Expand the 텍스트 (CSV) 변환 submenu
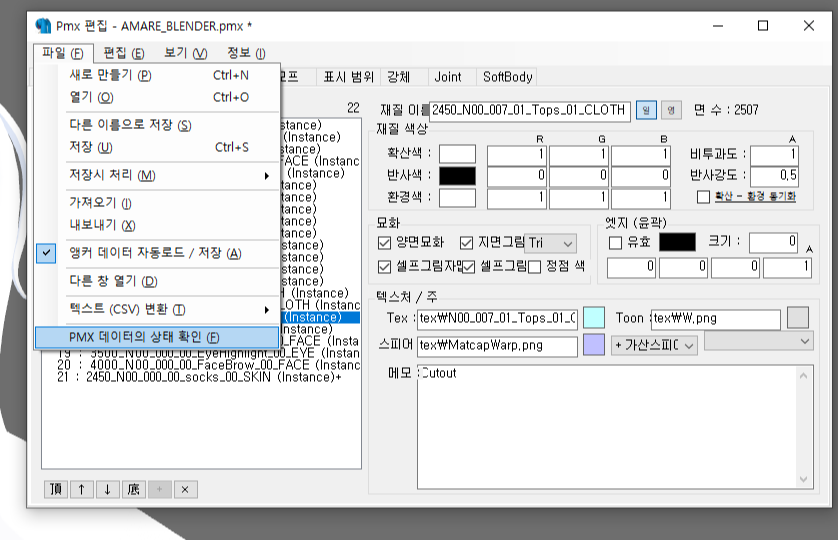The height and width of the screenshot is (540, 838). tap(157, 310)
